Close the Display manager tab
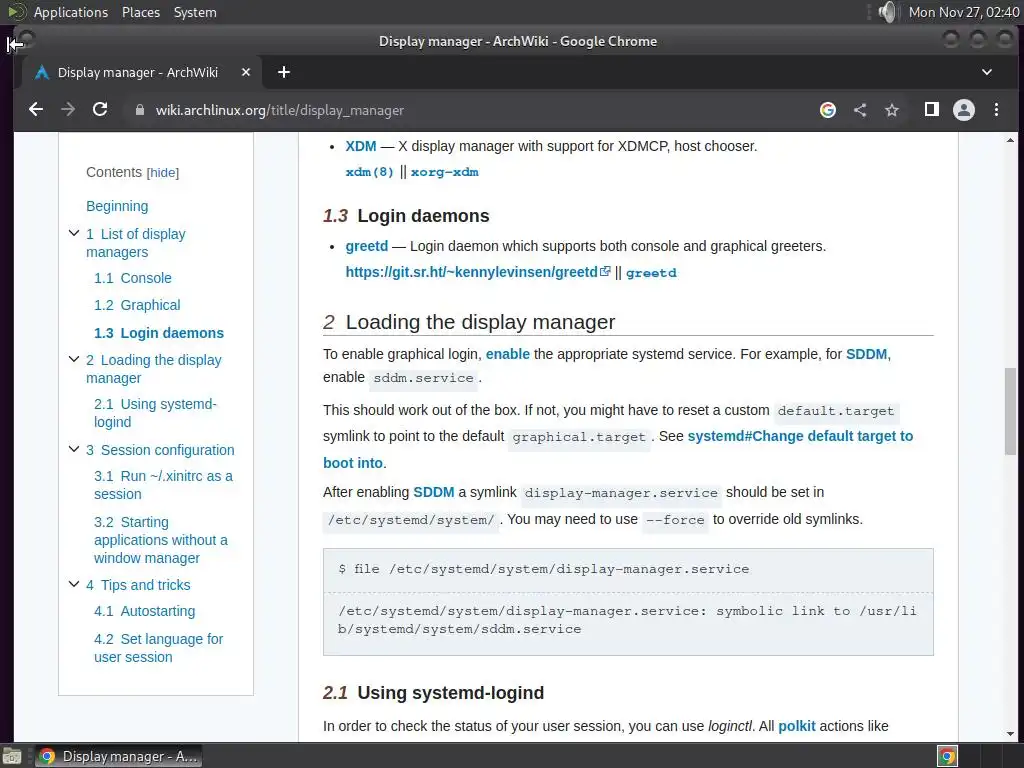 246,72
